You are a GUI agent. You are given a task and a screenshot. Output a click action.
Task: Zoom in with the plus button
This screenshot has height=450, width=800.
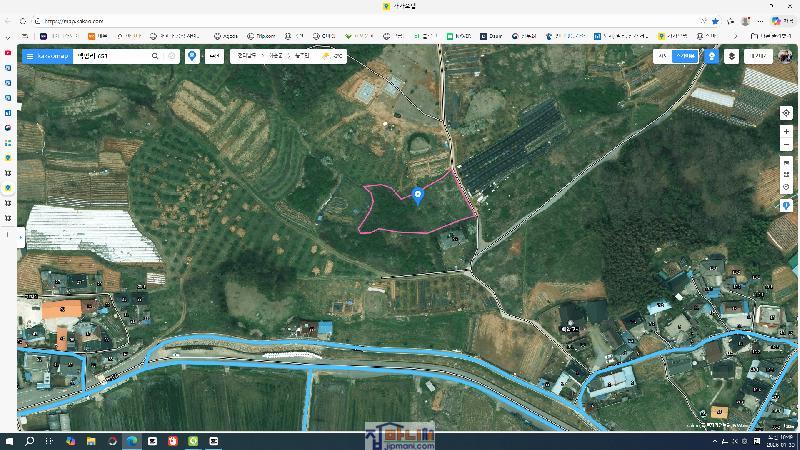point(786,132)
